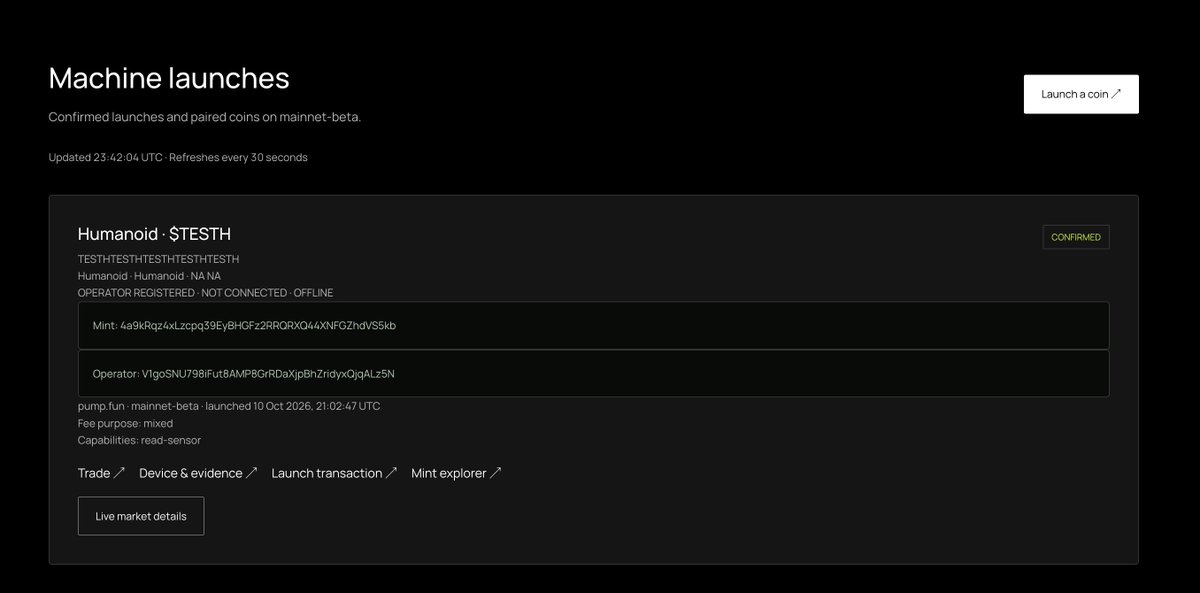Viewport: 1200px width, 593px height.
Task: Click the Launch a coin button
Action: (1081, 94)
